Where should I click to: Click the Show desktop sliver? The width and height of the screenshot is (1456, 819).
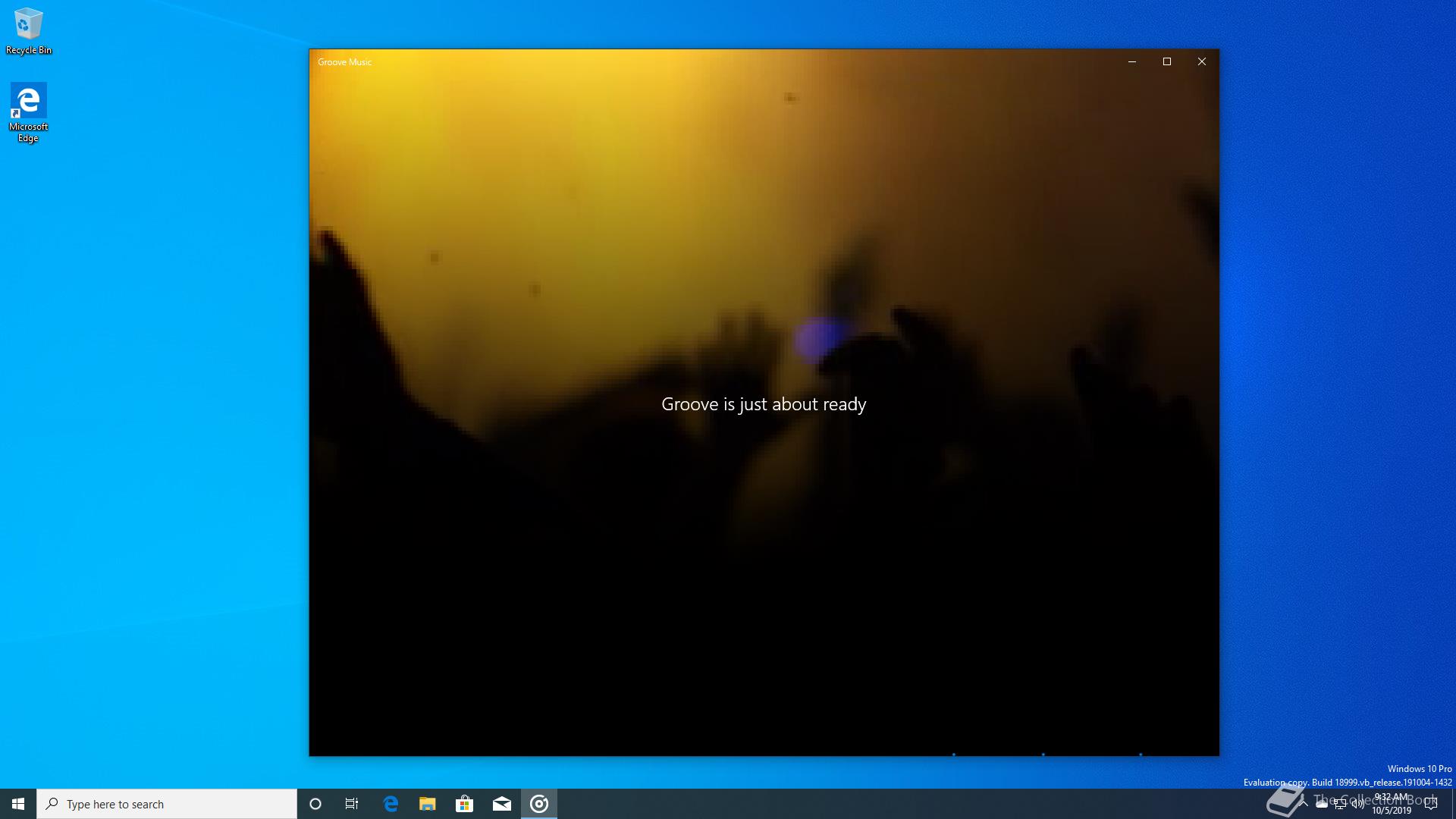1453,804
